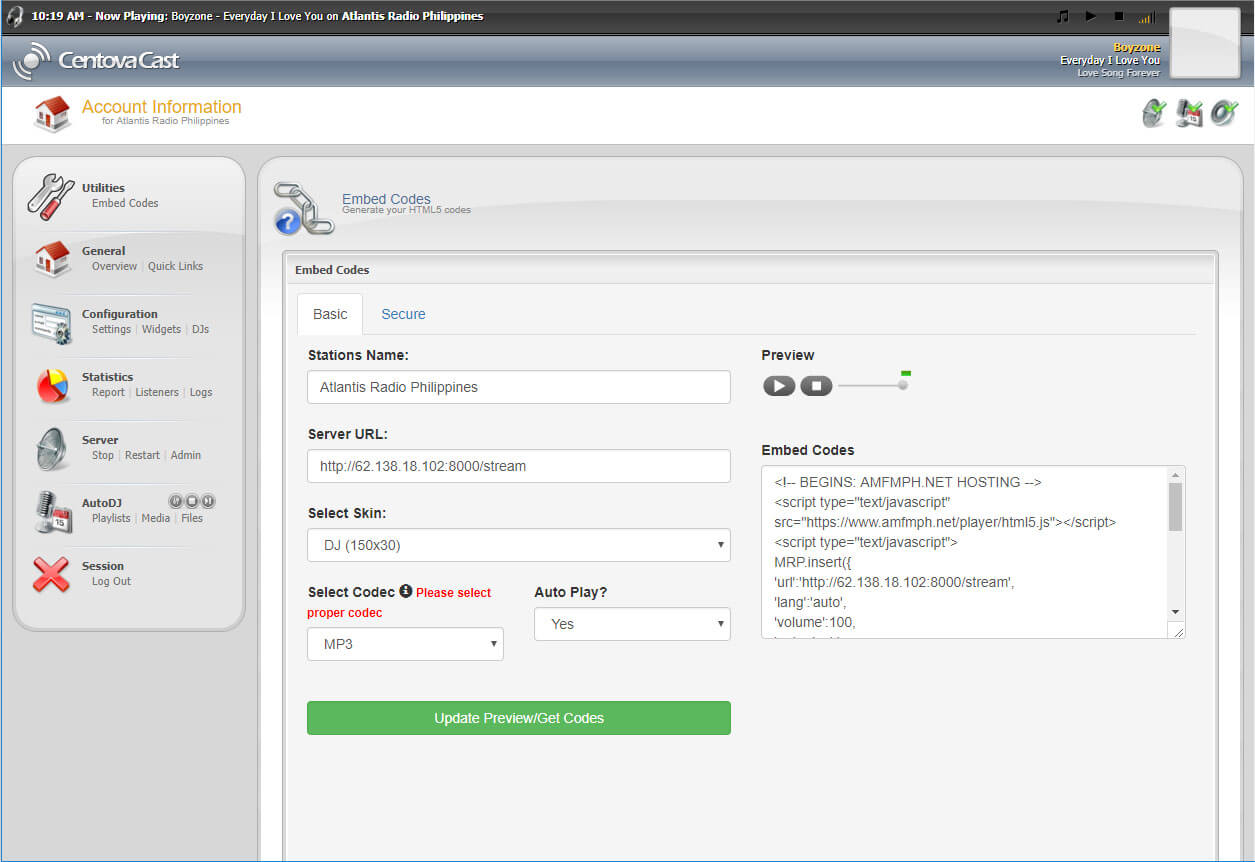Click the Centova Cast logo
1255x862 pixels.
pos(96,60)
